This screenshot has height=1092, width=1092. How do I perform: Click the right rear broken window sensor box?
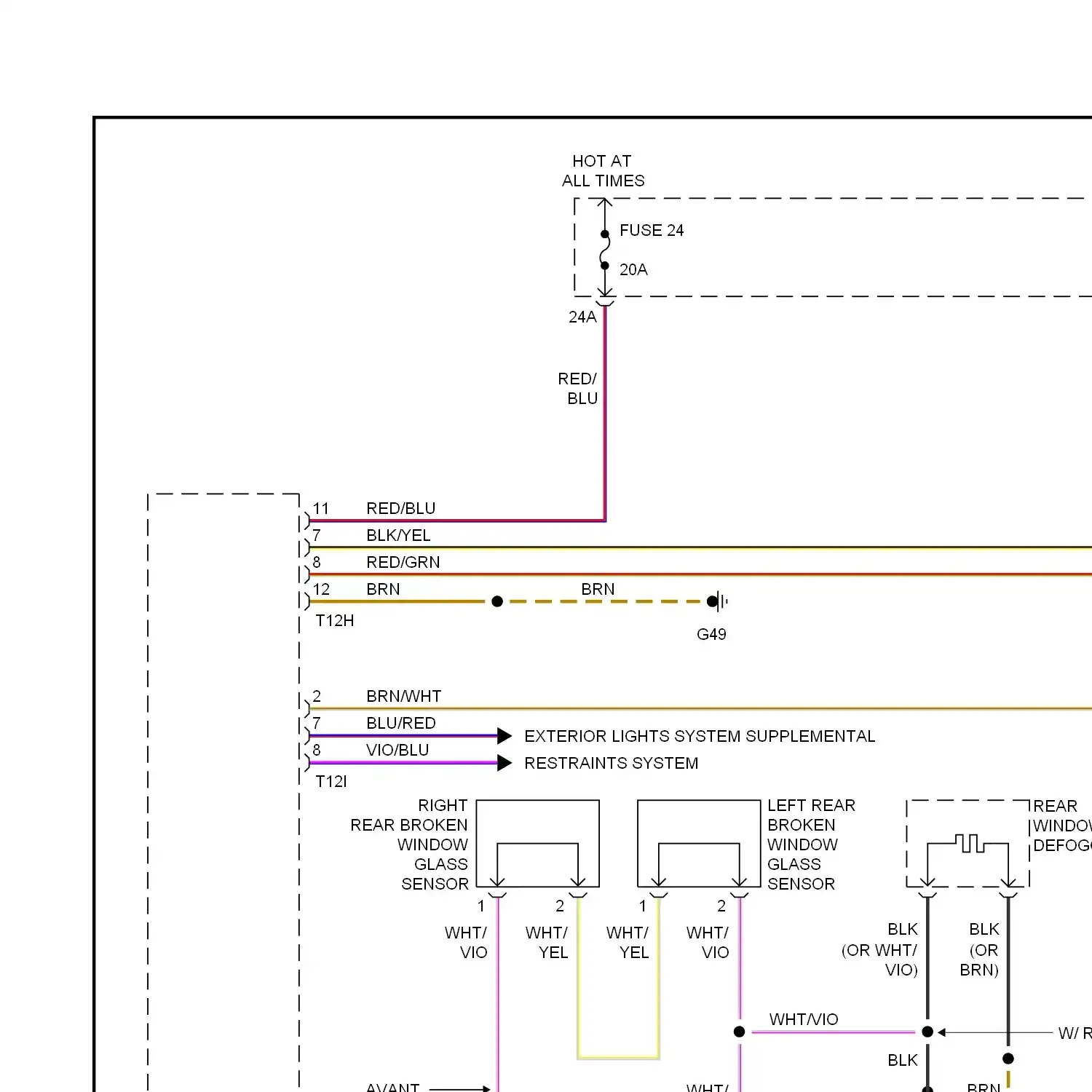(538, 844)
